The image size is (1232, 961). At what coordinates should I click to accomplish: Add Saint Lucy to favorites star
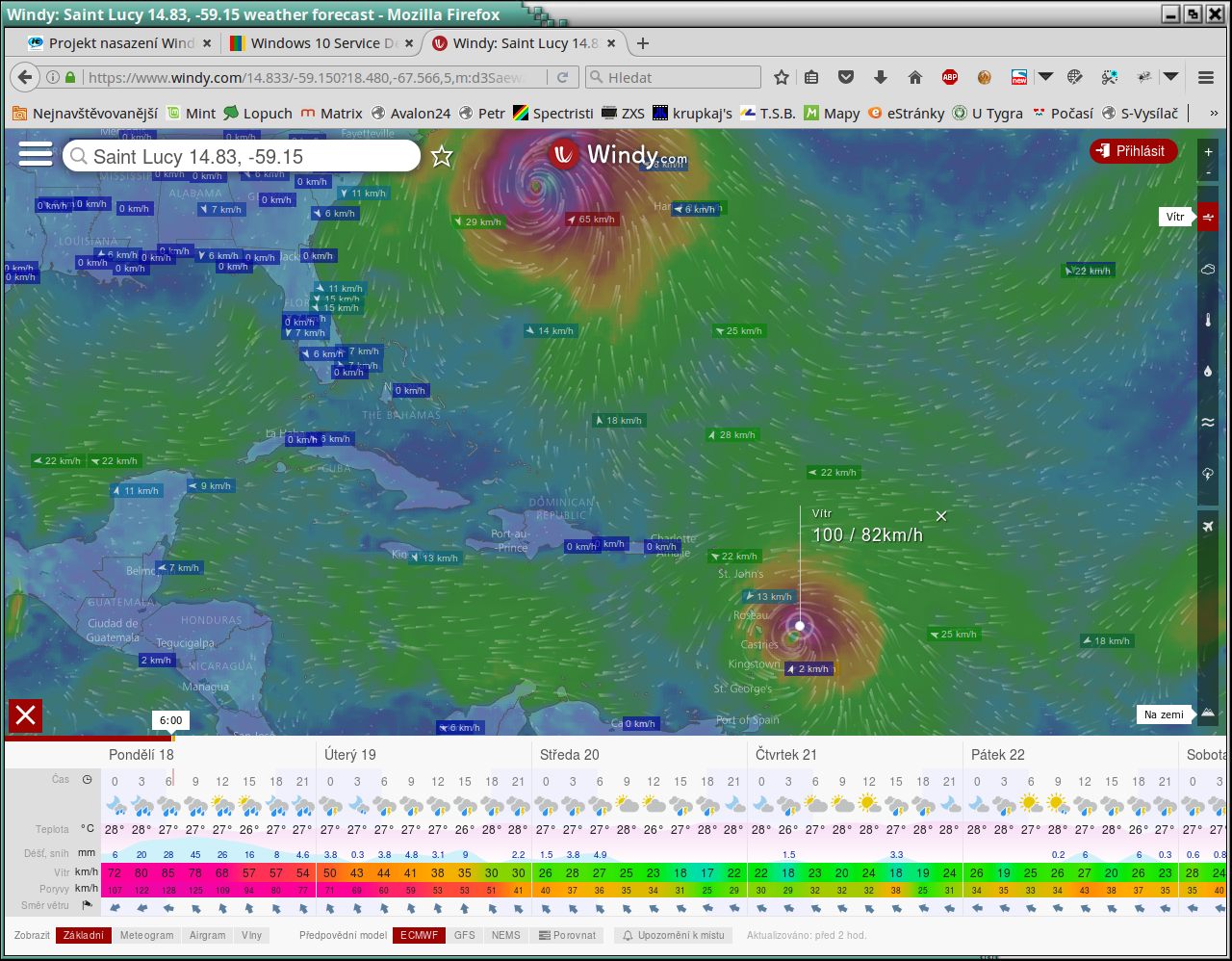click(x=442, y=156)
